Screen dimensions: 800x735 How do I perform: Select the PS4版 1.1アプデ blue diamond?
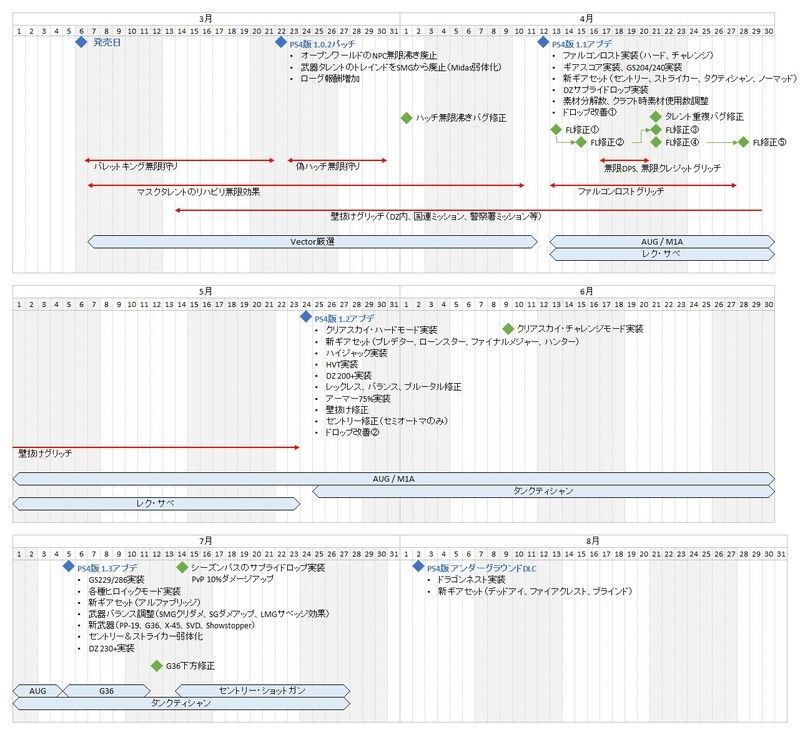[544, 43]
